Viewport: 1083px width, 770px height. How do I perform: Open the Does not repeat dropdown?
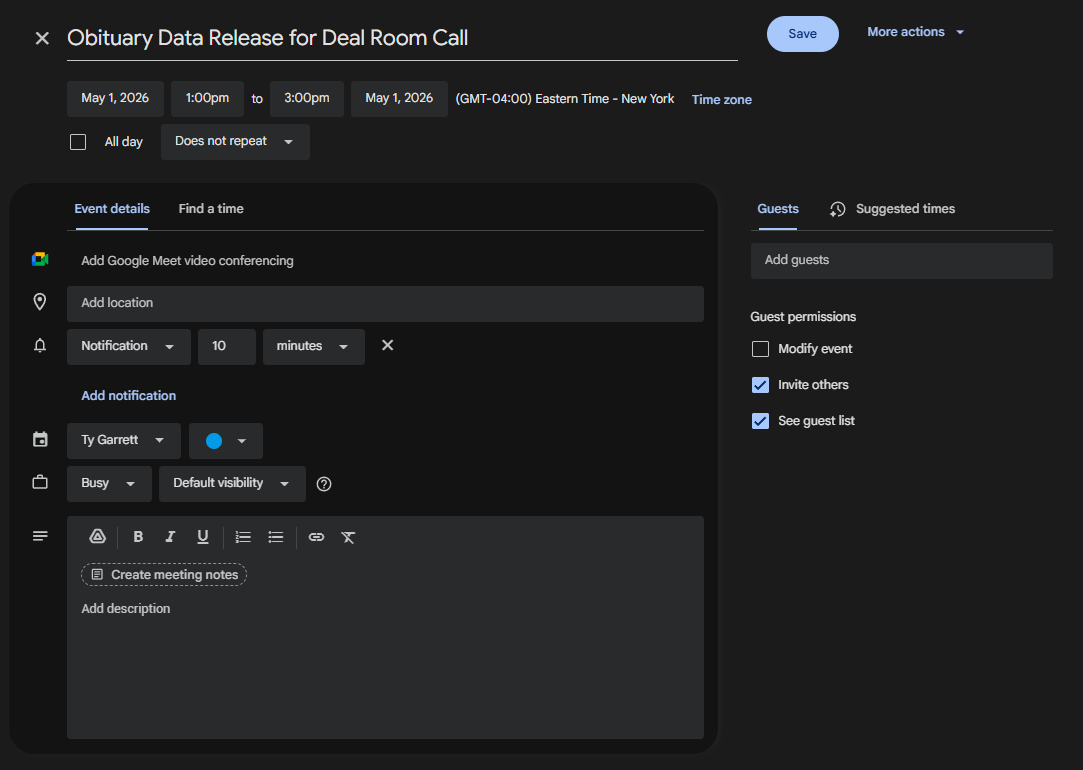pyautogui.click(x=234, y=141)
